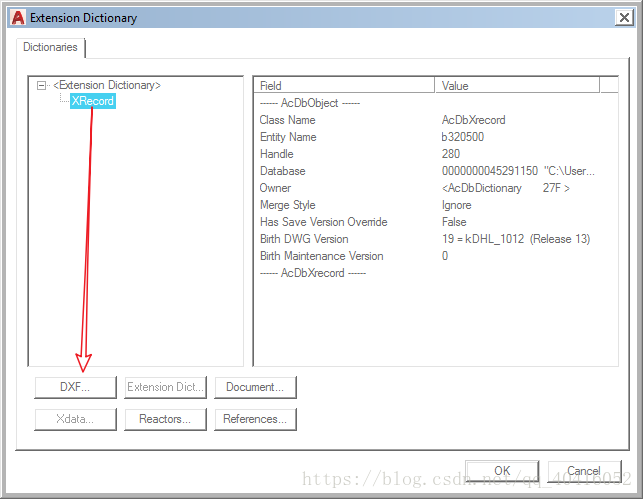Select the Database field row
Screen dimensions: 643x499
tap(436, 171)
